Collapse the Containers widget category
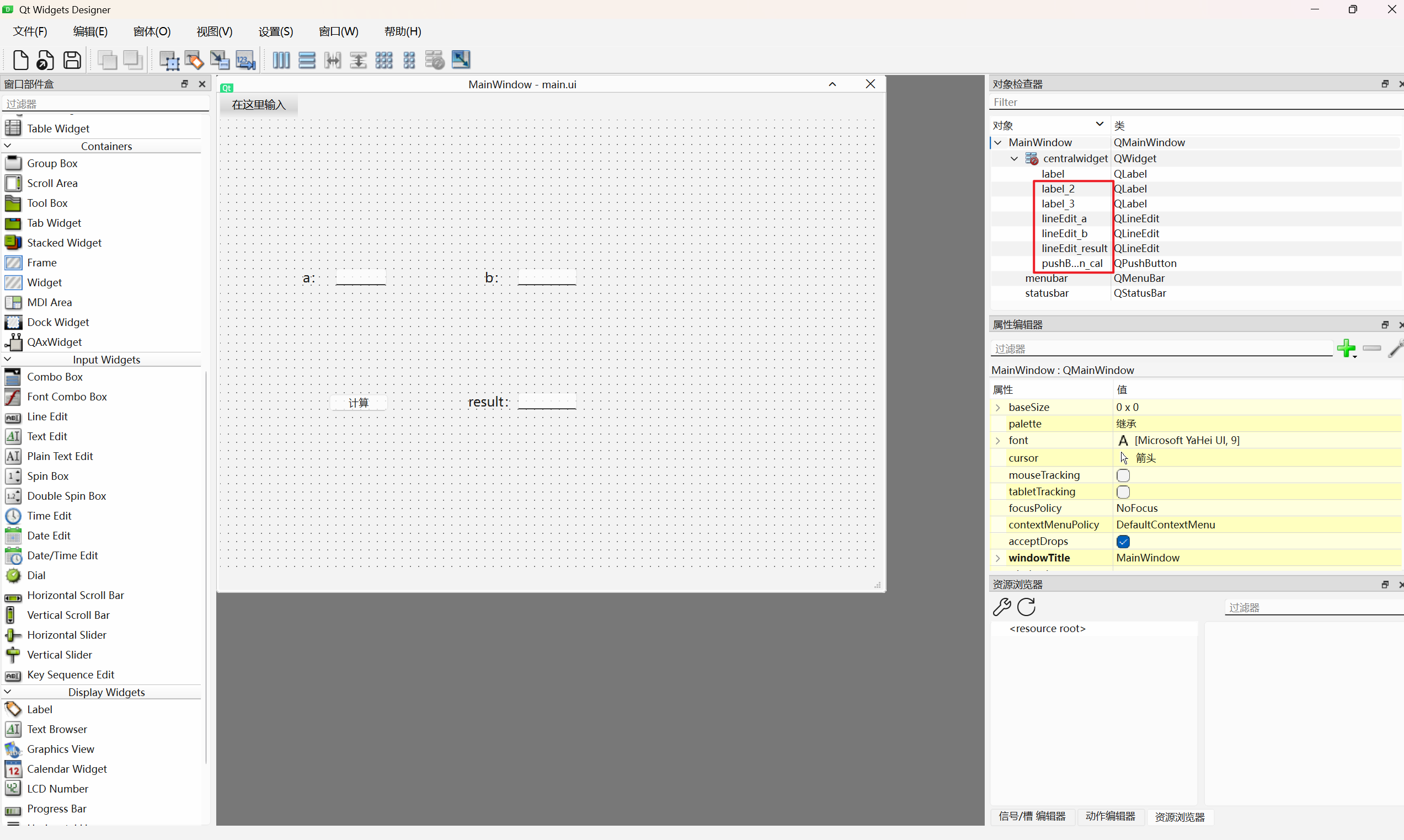This screenshot has width=1404, height=840. pyautogui.click(x=8, y=146)
